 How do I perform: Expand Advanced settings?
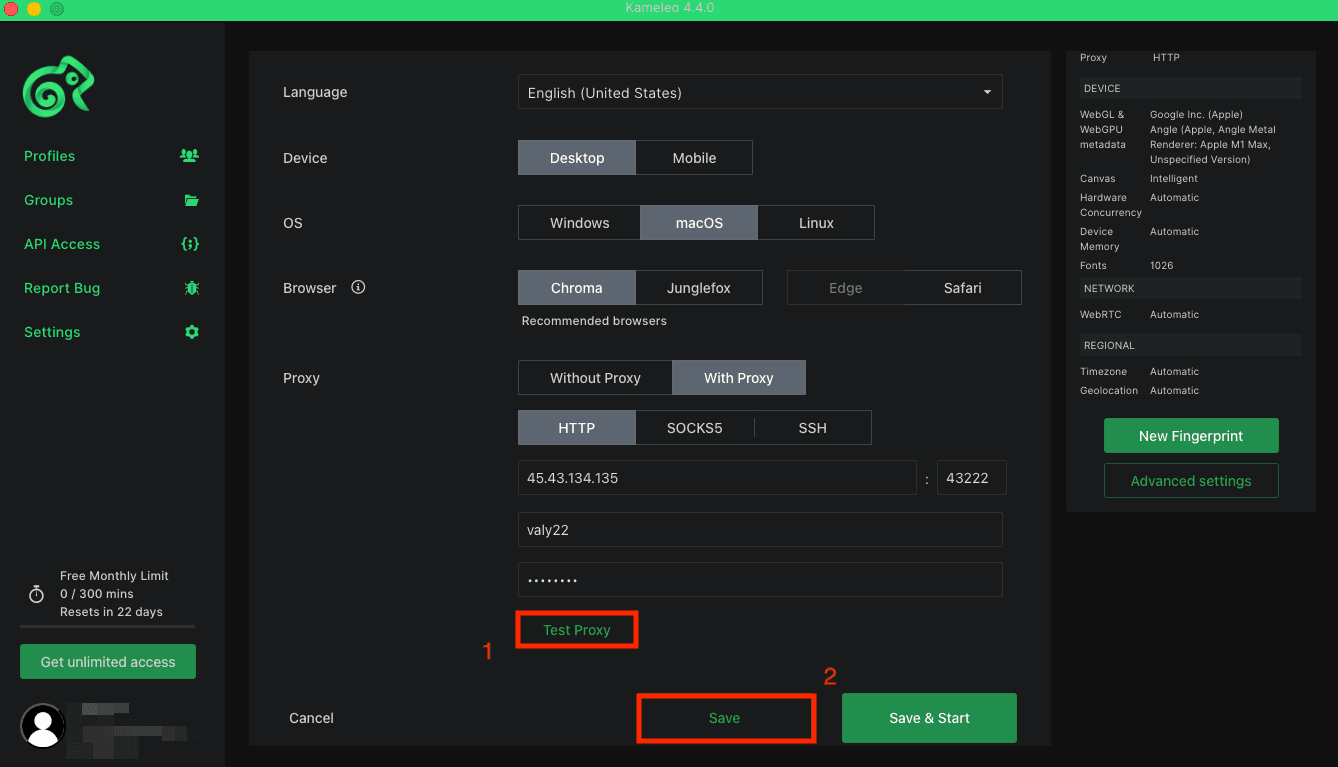1191,480
